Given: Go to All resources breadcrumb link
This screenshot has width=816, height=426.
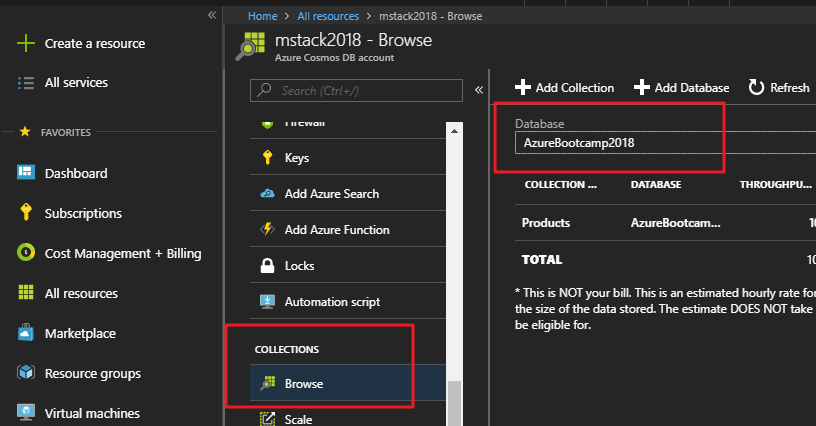Looking at the screenshot, I should pos(328,16).
